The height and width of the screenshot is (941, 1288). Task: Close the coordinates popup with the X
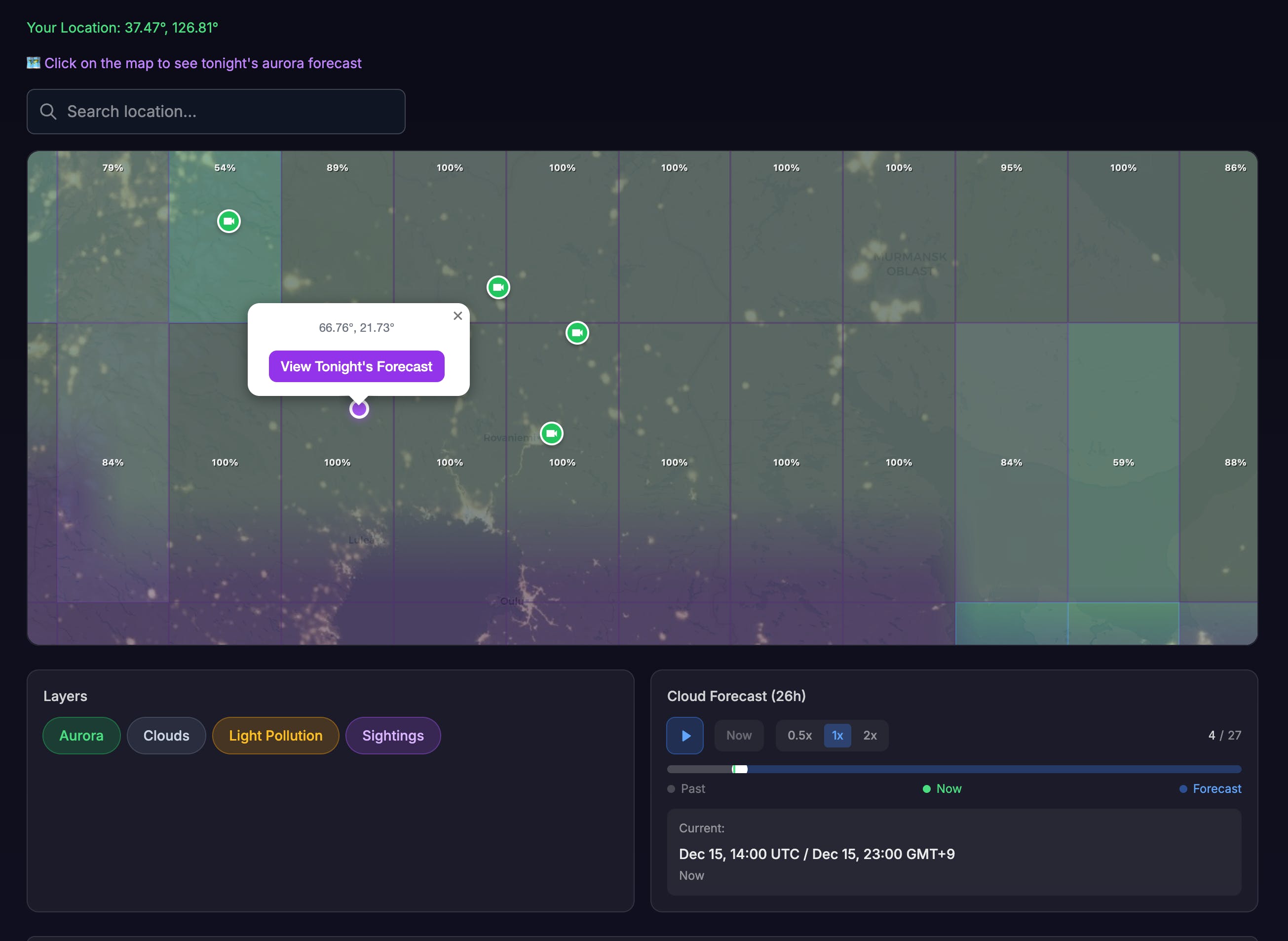(x=457, y=315)
